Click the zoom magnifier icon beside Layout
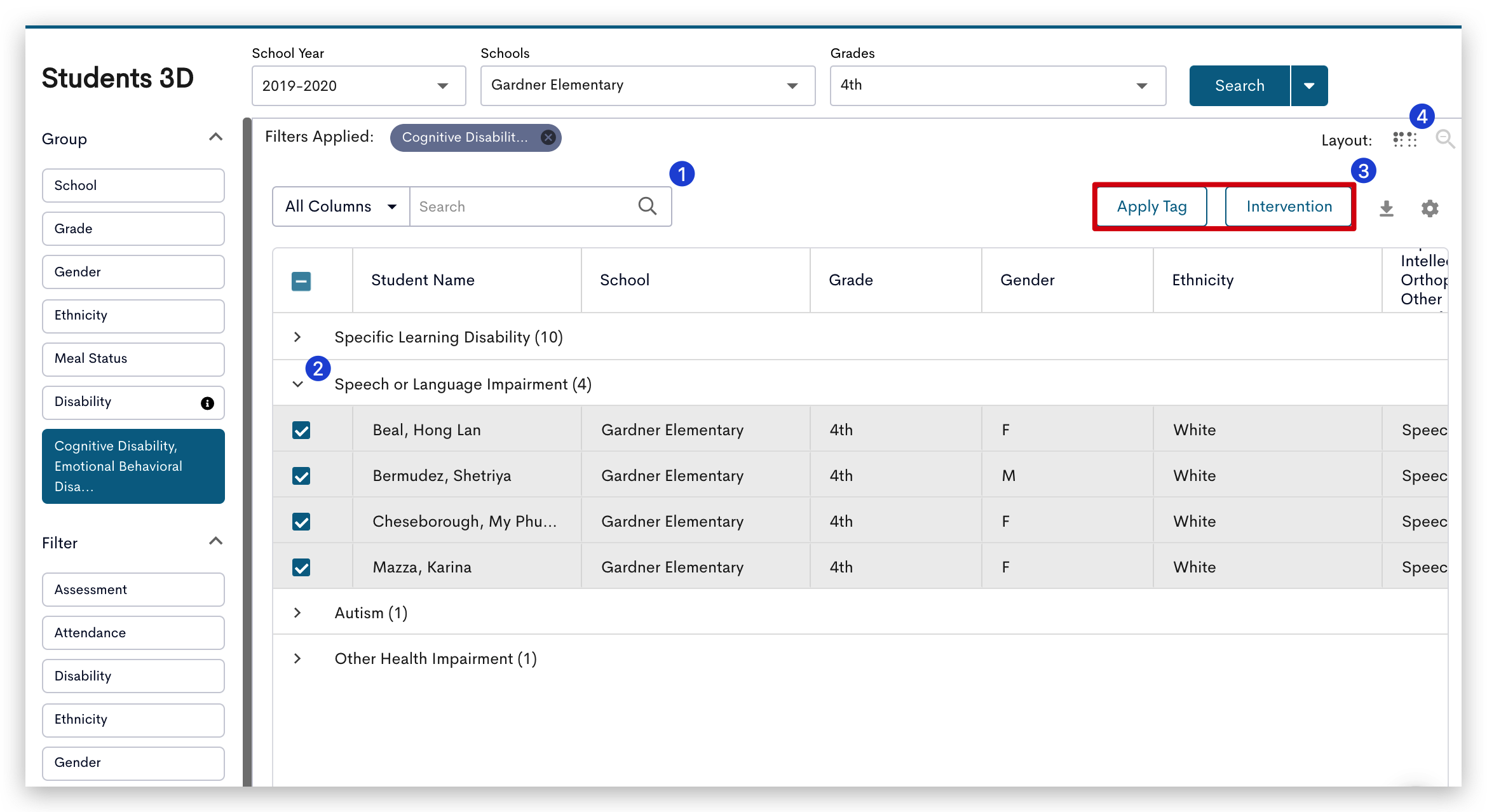This screenshot has height=812, width=1487. click(1445, 139)
